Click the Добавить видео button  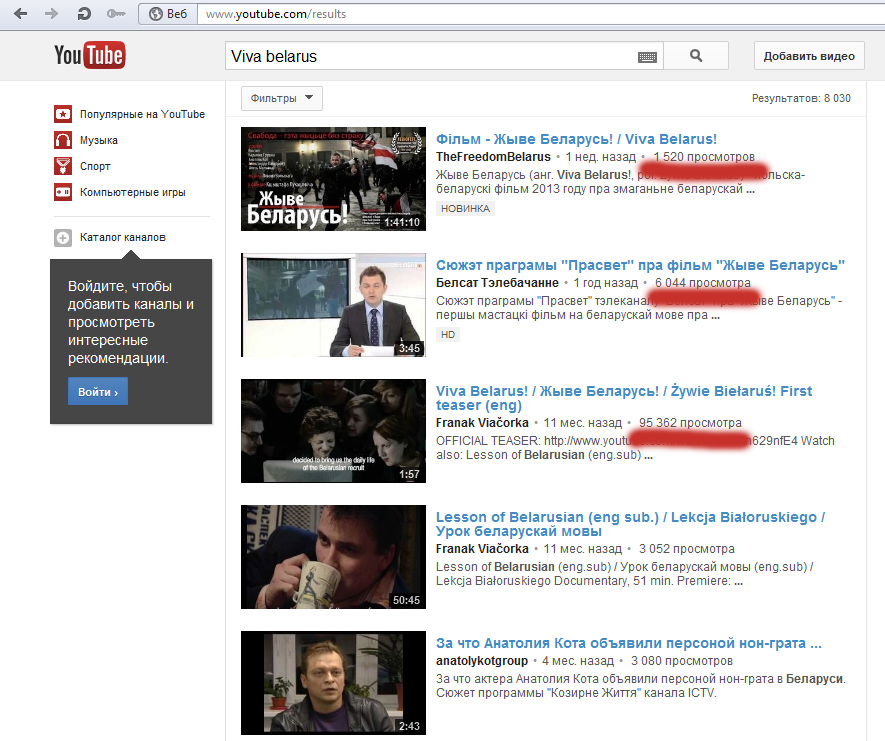808,56
